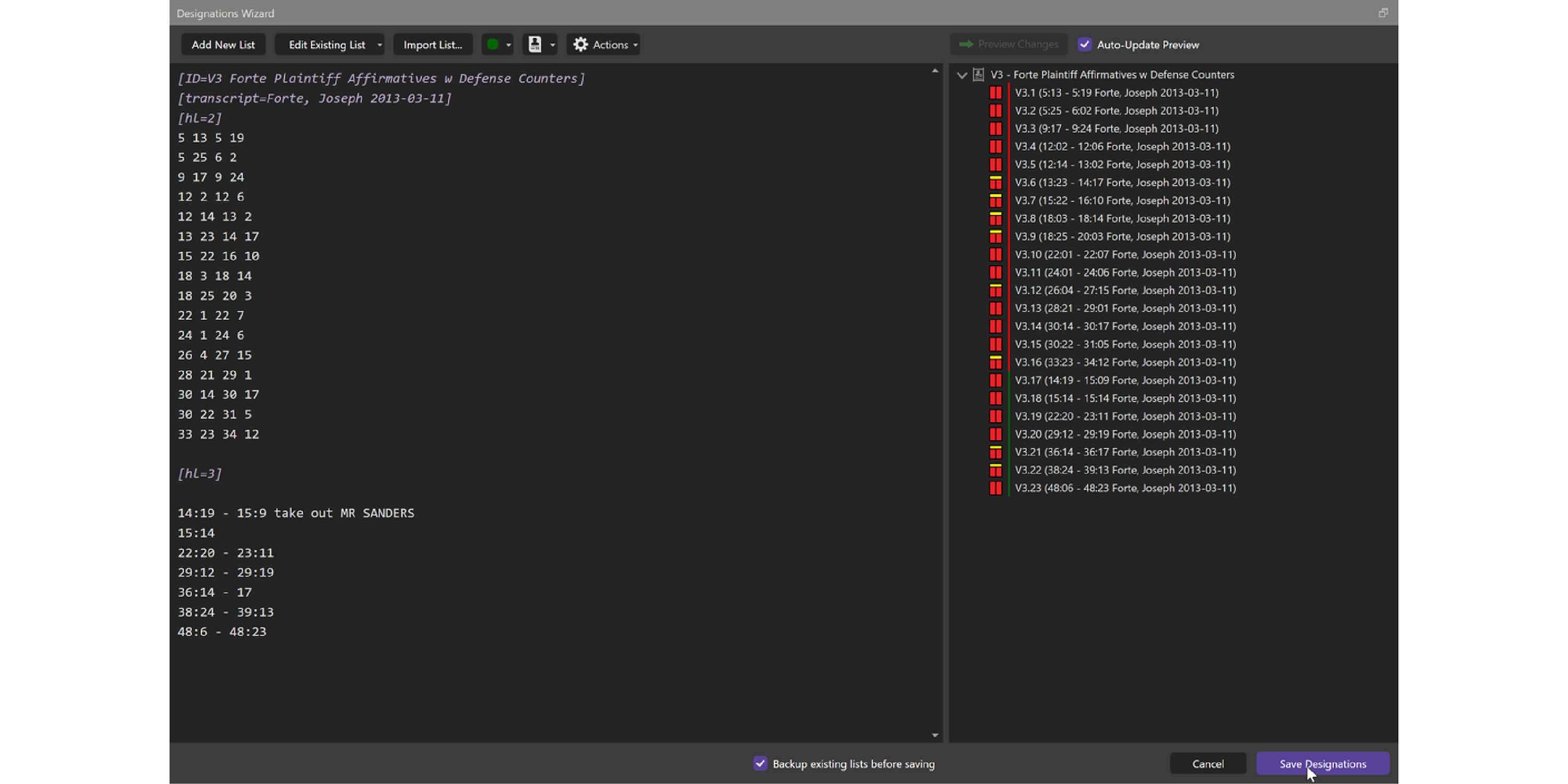Restore the Designations Wizard window size
The width and height of the screenshot is (1568, 784).
coord(1383,13)
